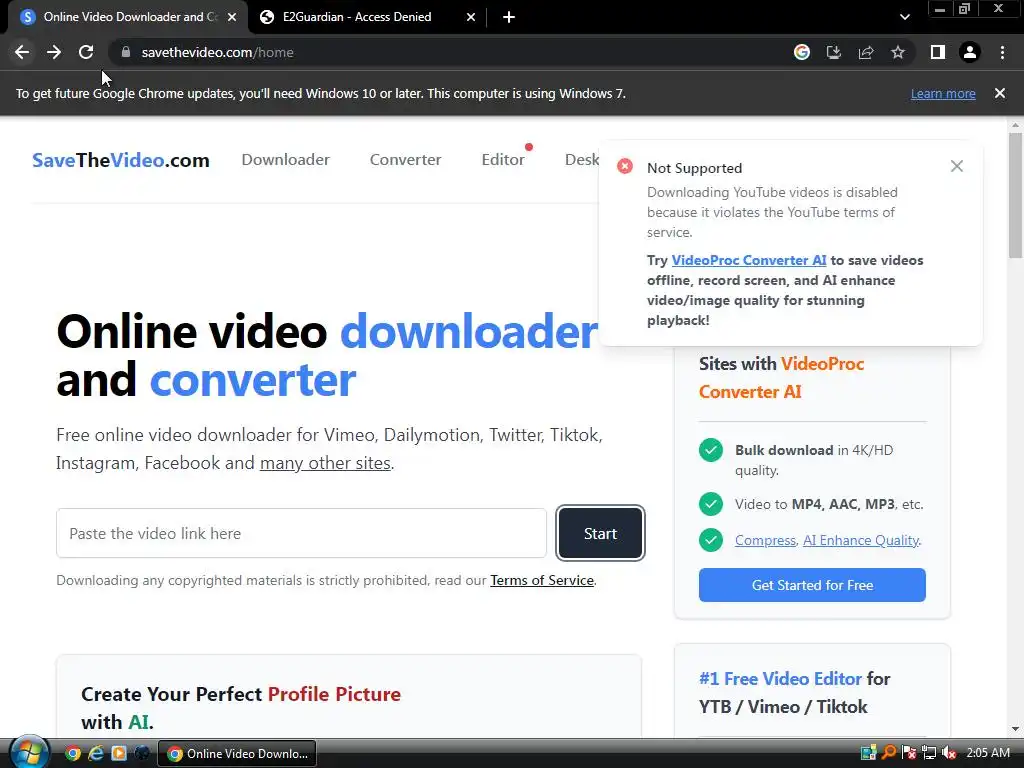1024x768 pixels.
Task: Reload the page with the refresh icon
Action: [x=86, y=52]
